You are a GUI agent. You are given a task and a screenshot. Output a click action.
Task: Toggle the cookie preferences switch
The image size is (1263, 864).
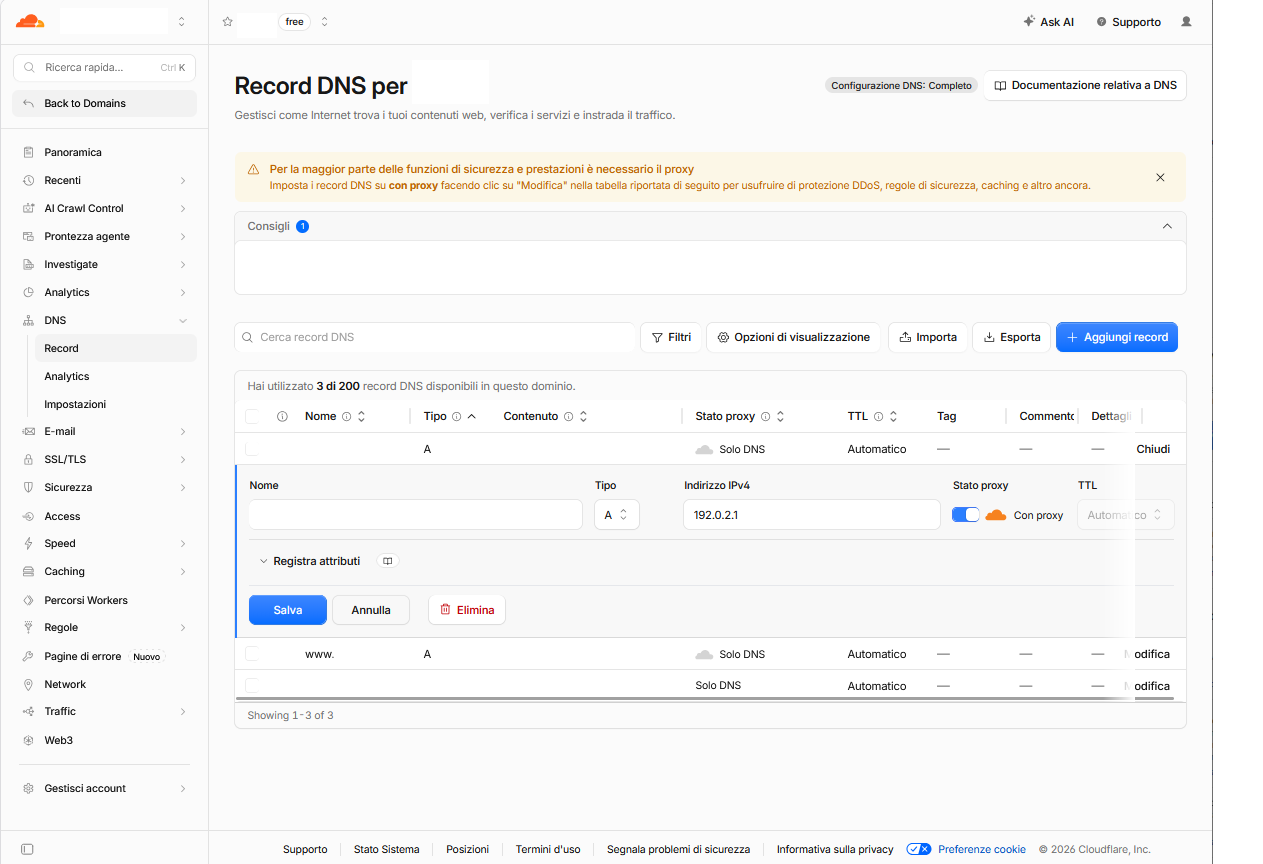click(x=919, y=849)
